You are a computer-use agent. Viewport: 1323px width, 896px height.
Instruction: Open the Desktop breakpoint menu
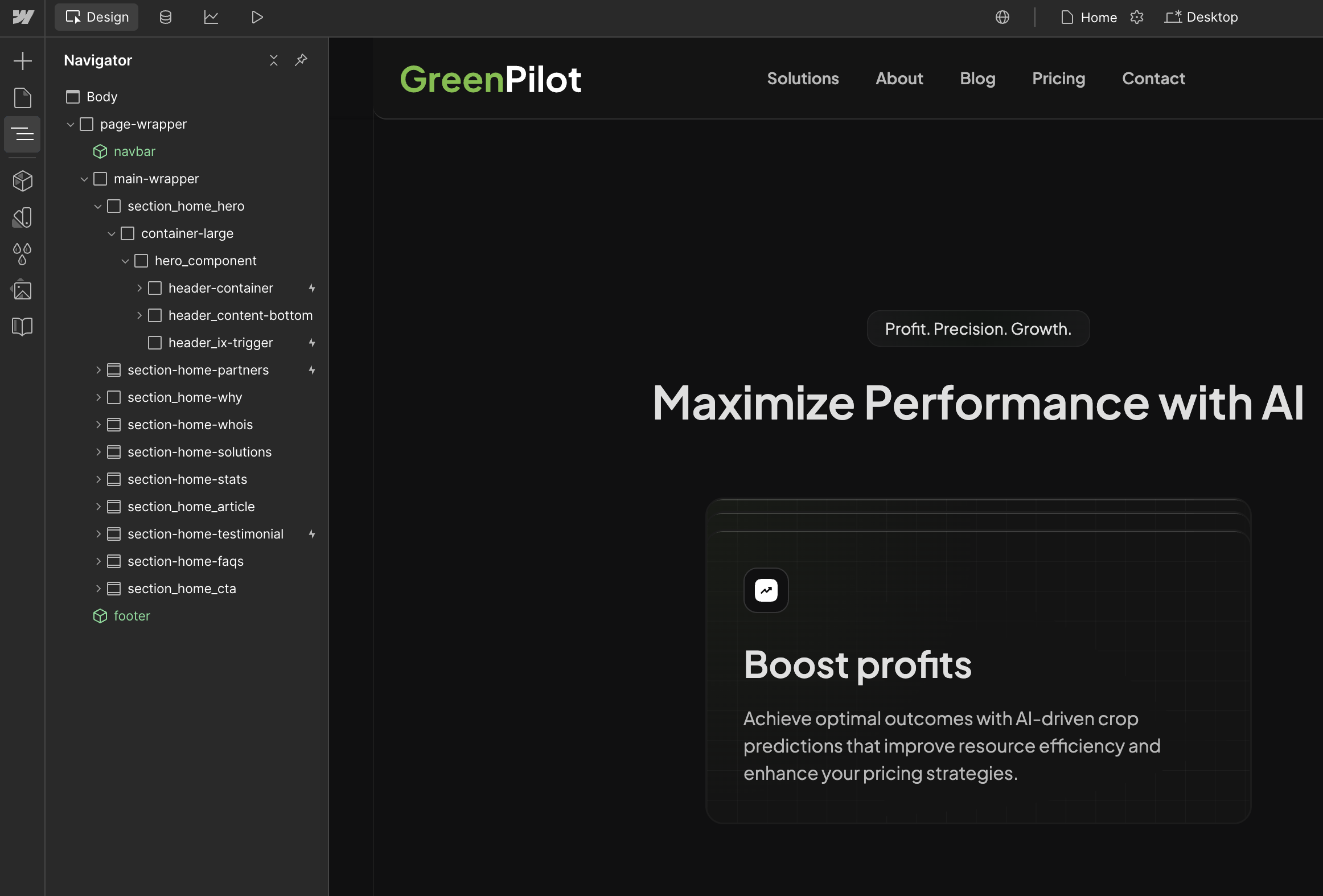click(1202, 17)
